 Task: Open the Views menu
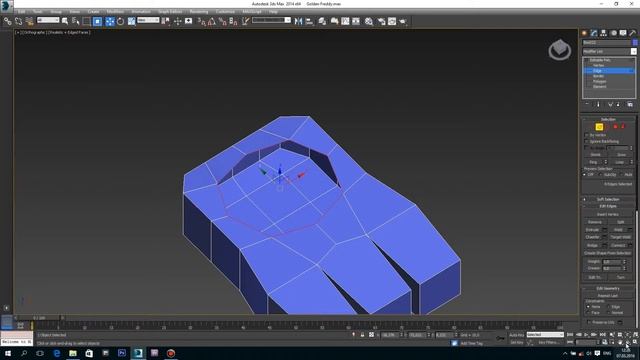coord(75,12)
